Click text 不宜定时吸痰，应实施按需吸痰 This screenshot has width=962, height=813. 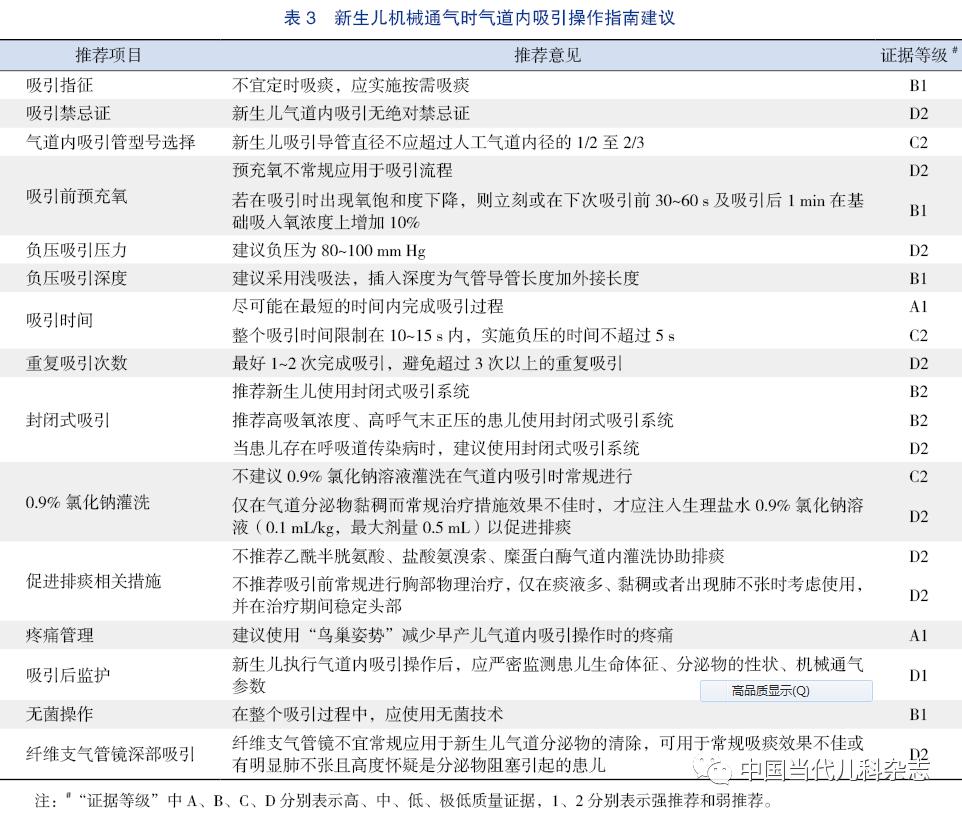click(351, 85)
